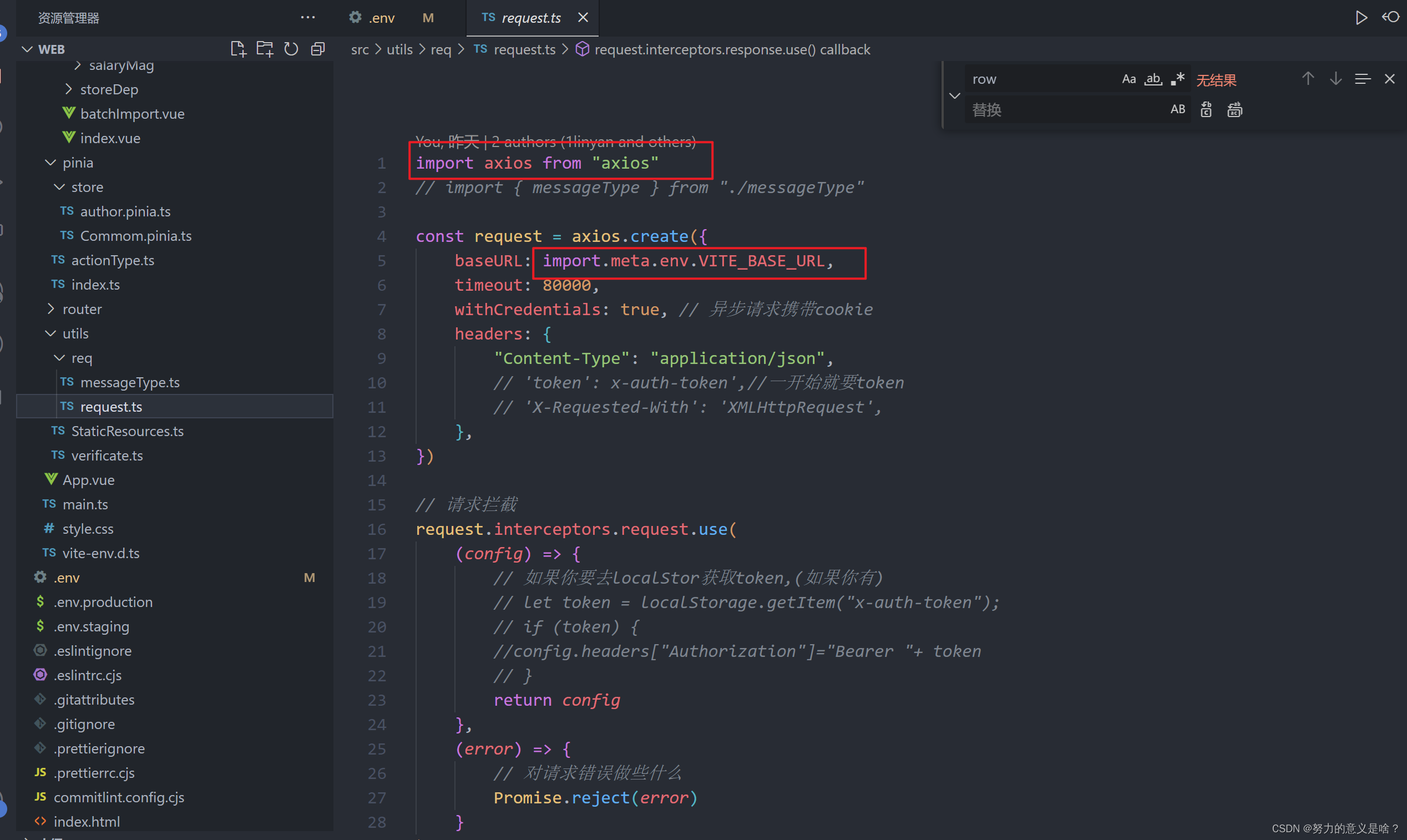Go to previous match arrow in find widget
Viewport: 1407px width, 840px height.
pyautogui.click(x=1307, y=79)
